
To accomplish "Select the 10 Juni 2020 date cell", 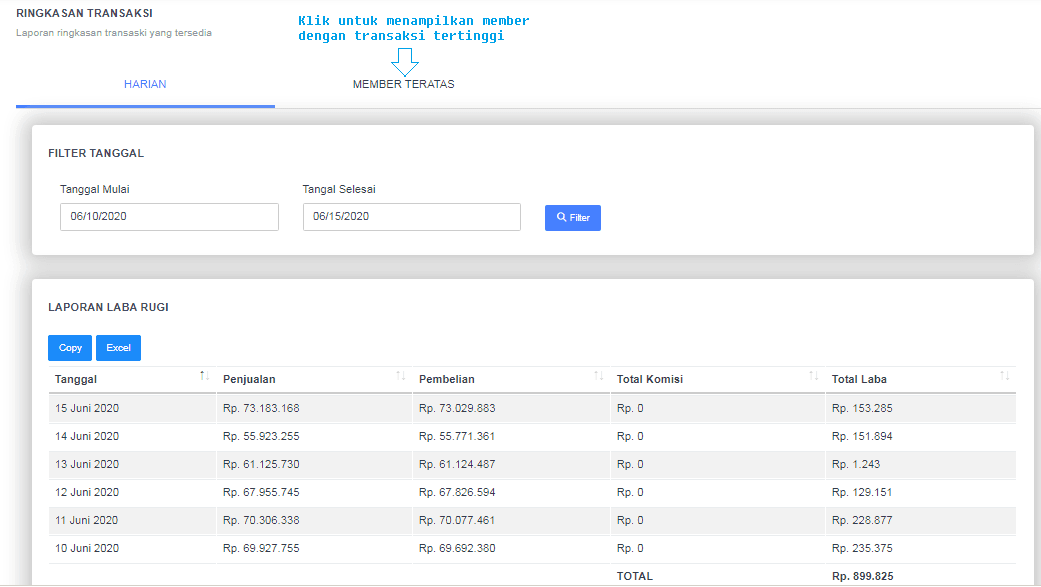I will coord(87,548).
